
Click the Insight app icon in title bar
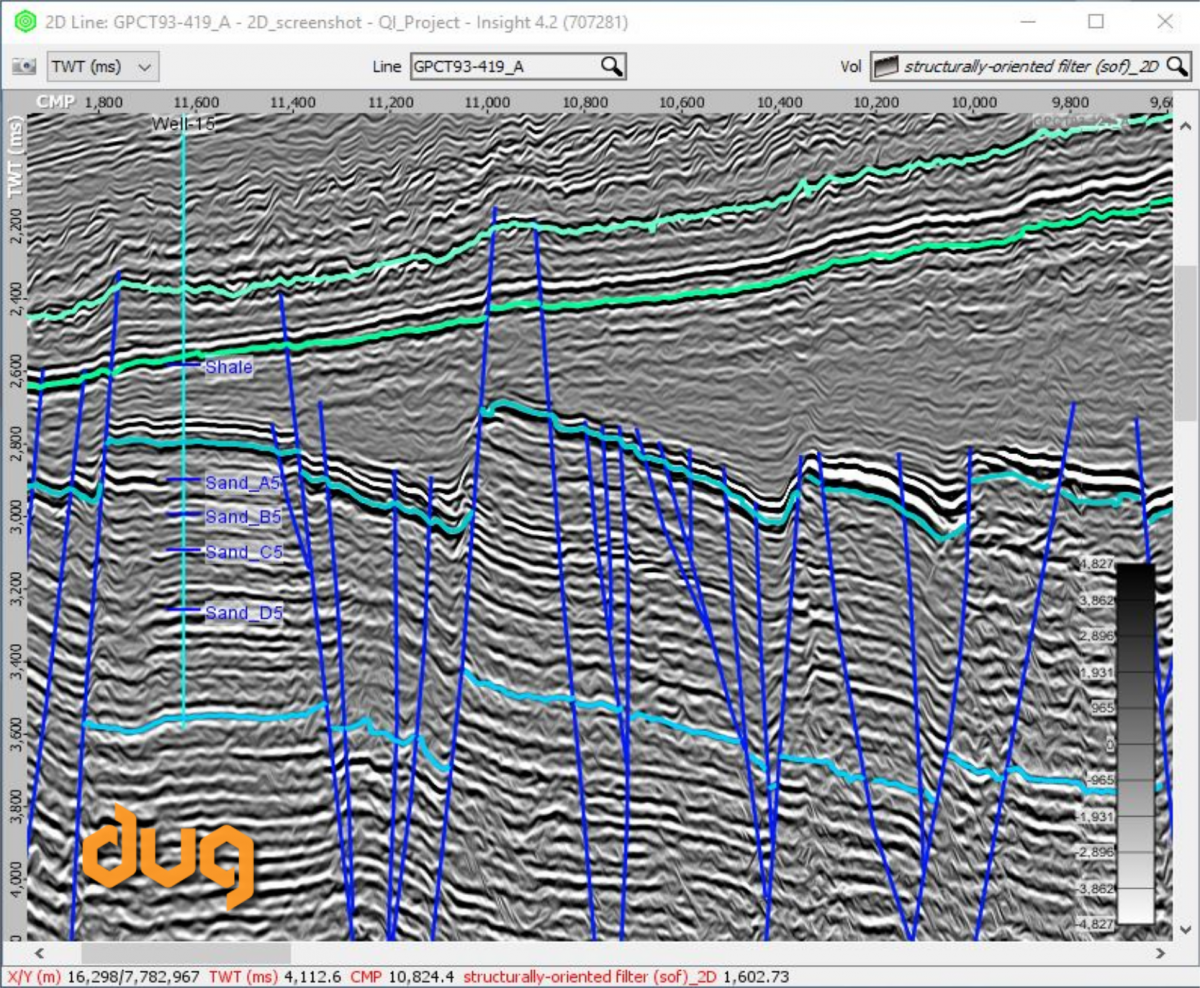tap(25, 20)
